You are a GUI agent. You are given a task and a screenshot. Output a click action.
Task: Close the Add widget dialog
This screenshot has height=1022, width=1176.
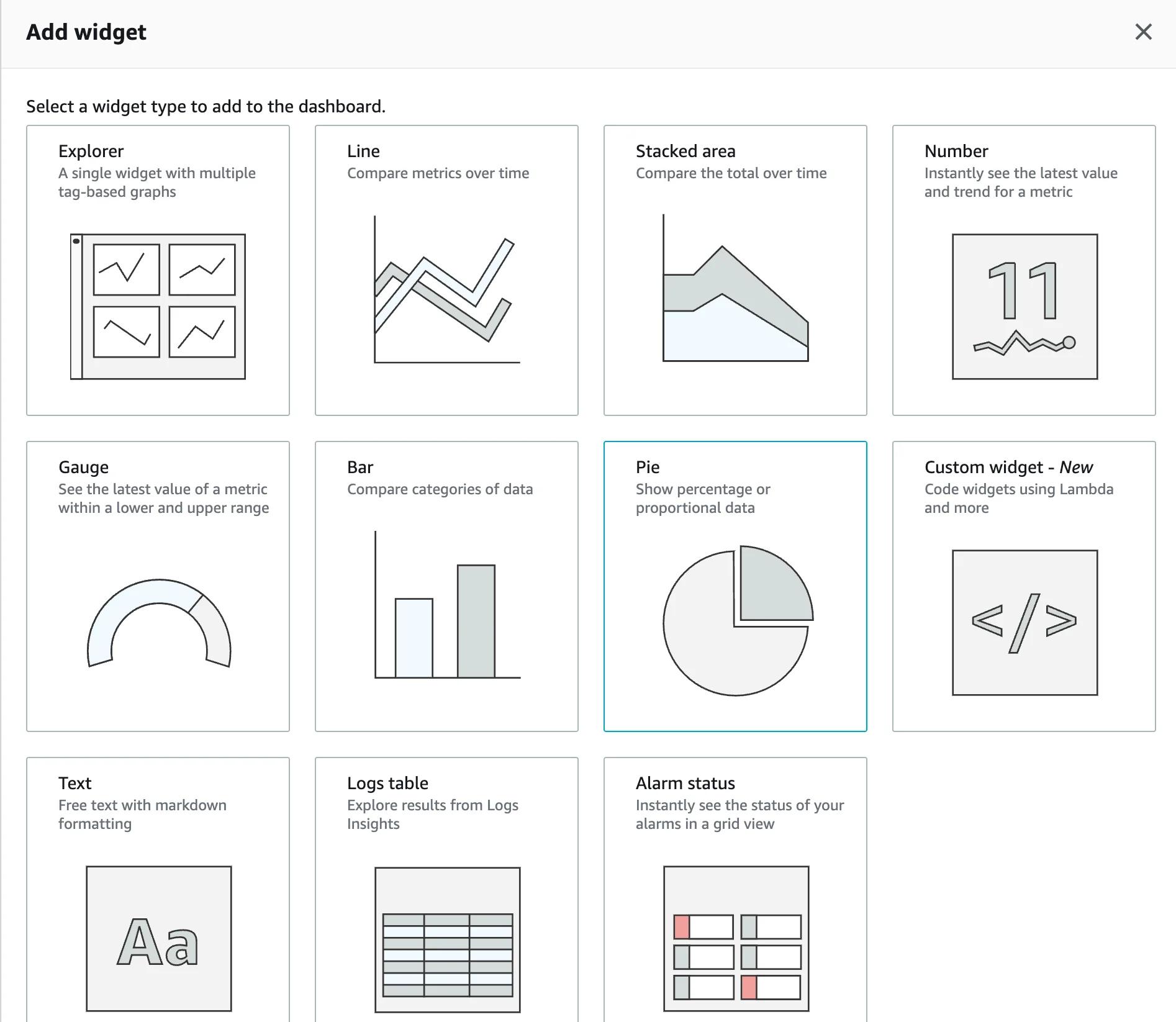1143,32
